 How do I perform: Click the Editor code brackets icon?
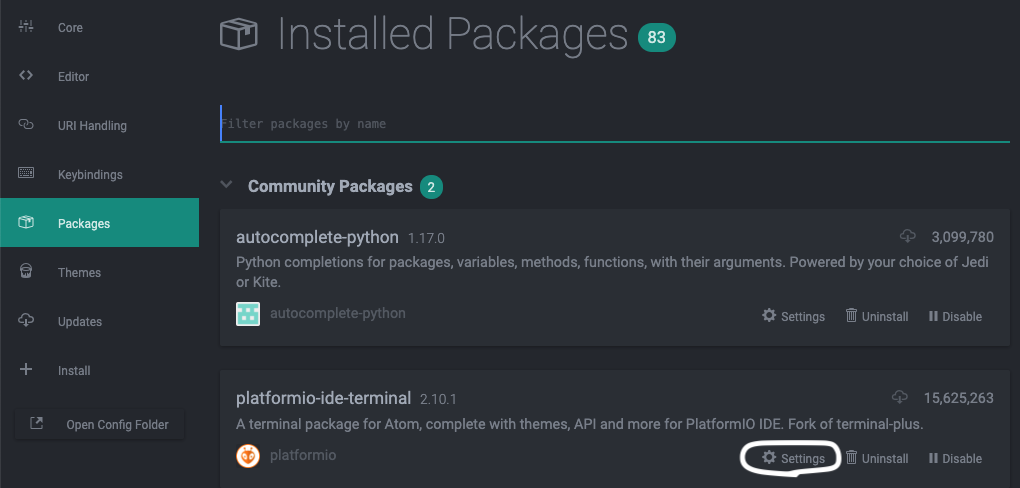(x=26, y=75)
